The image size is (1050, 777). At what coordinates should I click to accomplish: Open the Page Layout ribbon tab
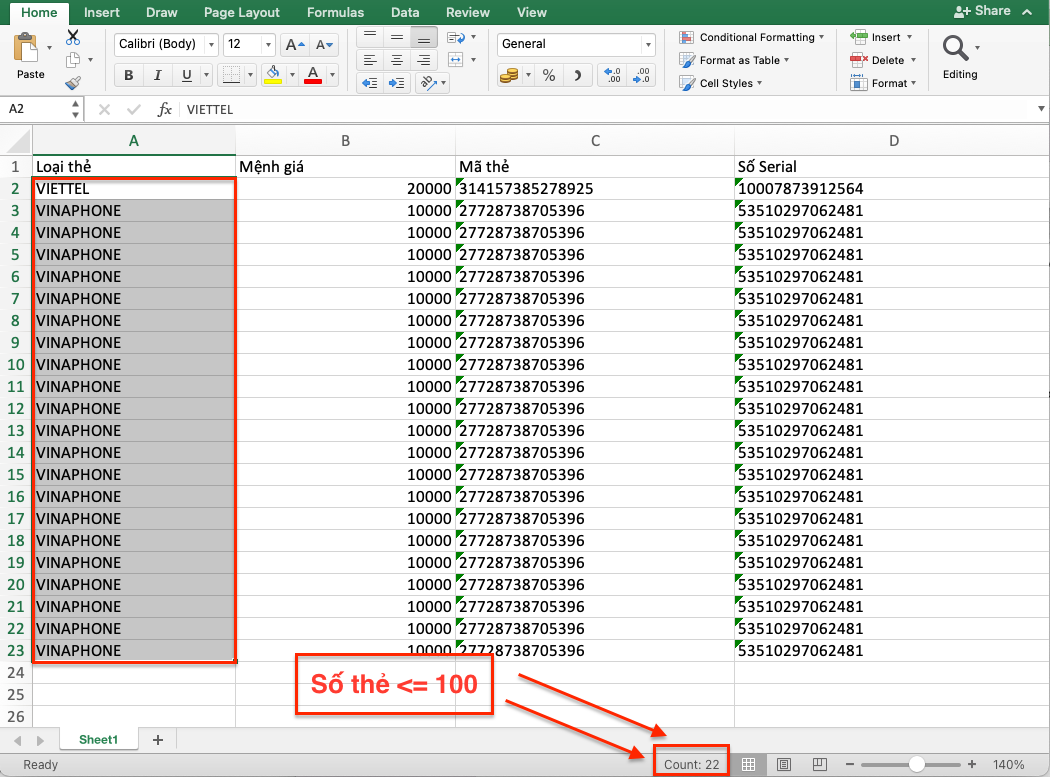click(x=242, y=13)
